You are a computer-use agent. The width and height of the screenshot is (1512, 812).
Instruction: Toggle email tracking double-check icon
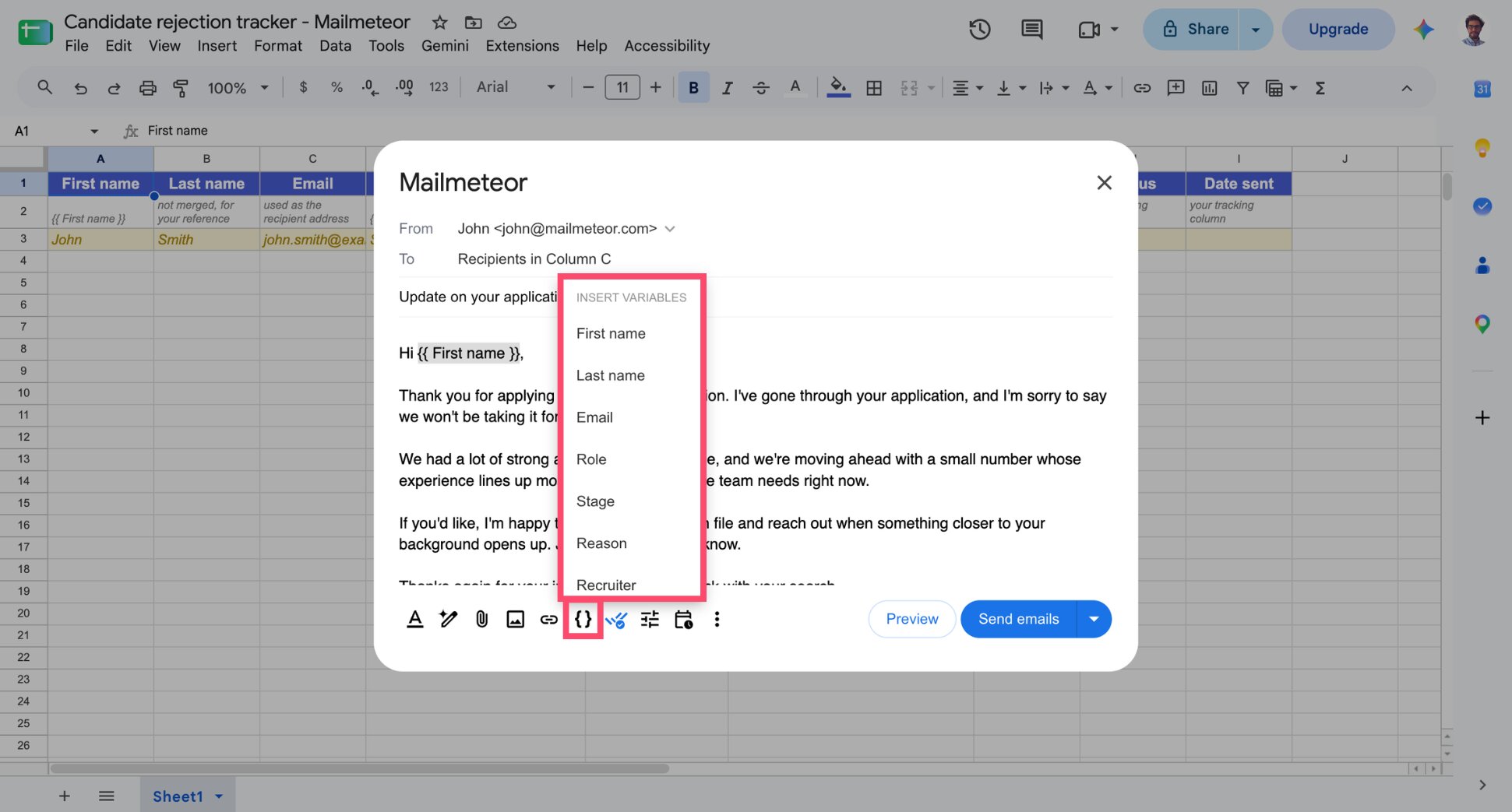(616, 620)
